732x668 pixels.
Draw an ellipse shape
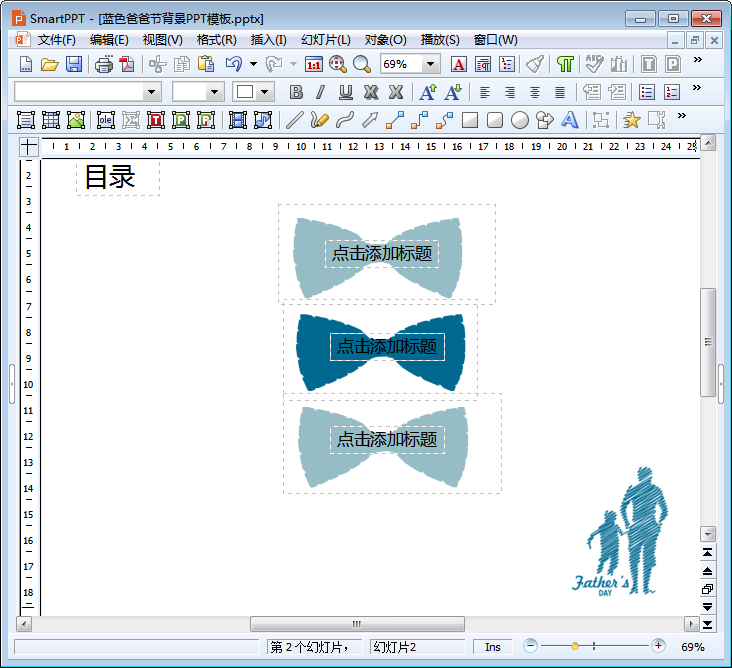click(x=520, y=120)
